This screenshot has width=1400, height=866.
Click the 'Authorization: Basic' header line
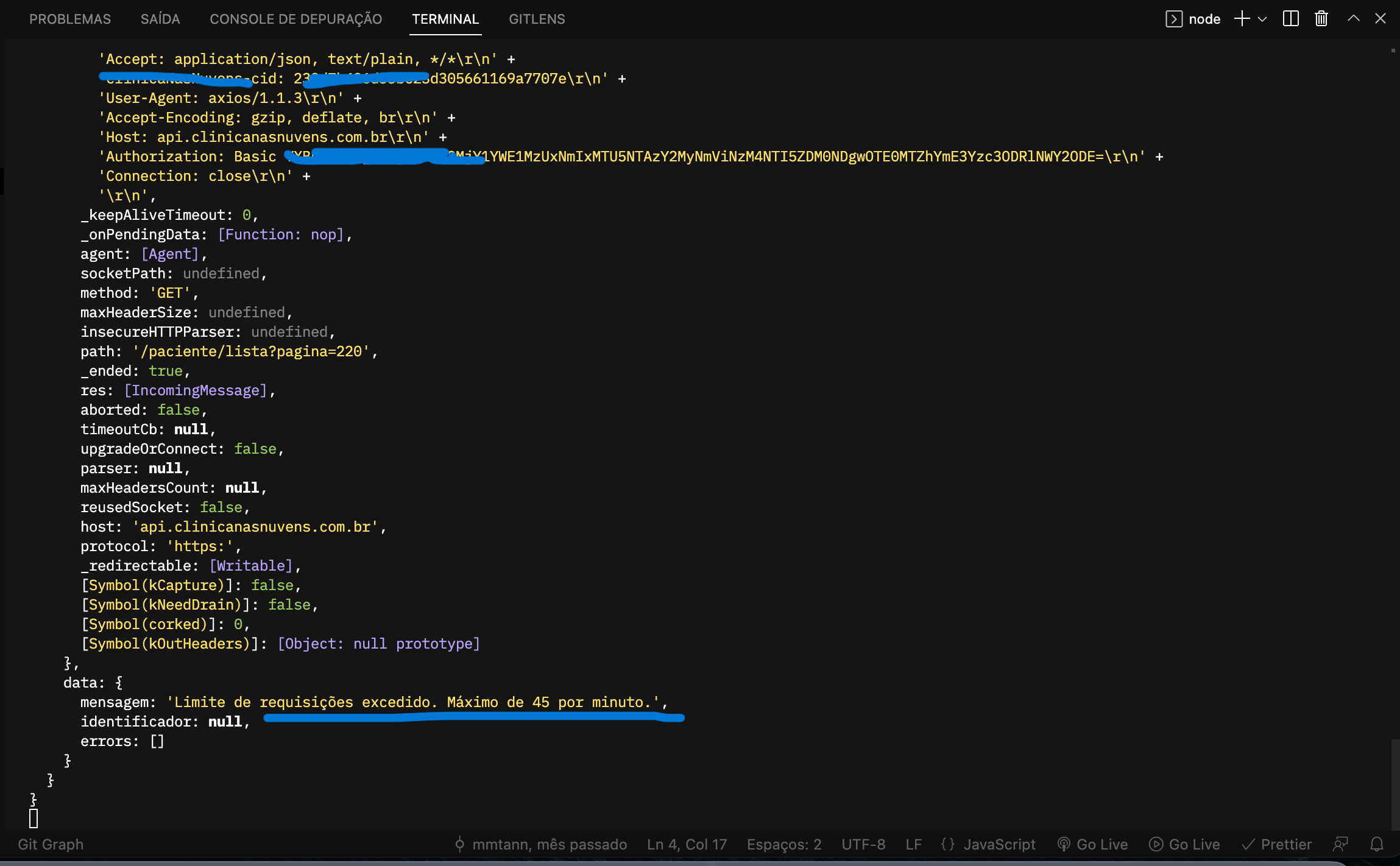coord(631,157)
